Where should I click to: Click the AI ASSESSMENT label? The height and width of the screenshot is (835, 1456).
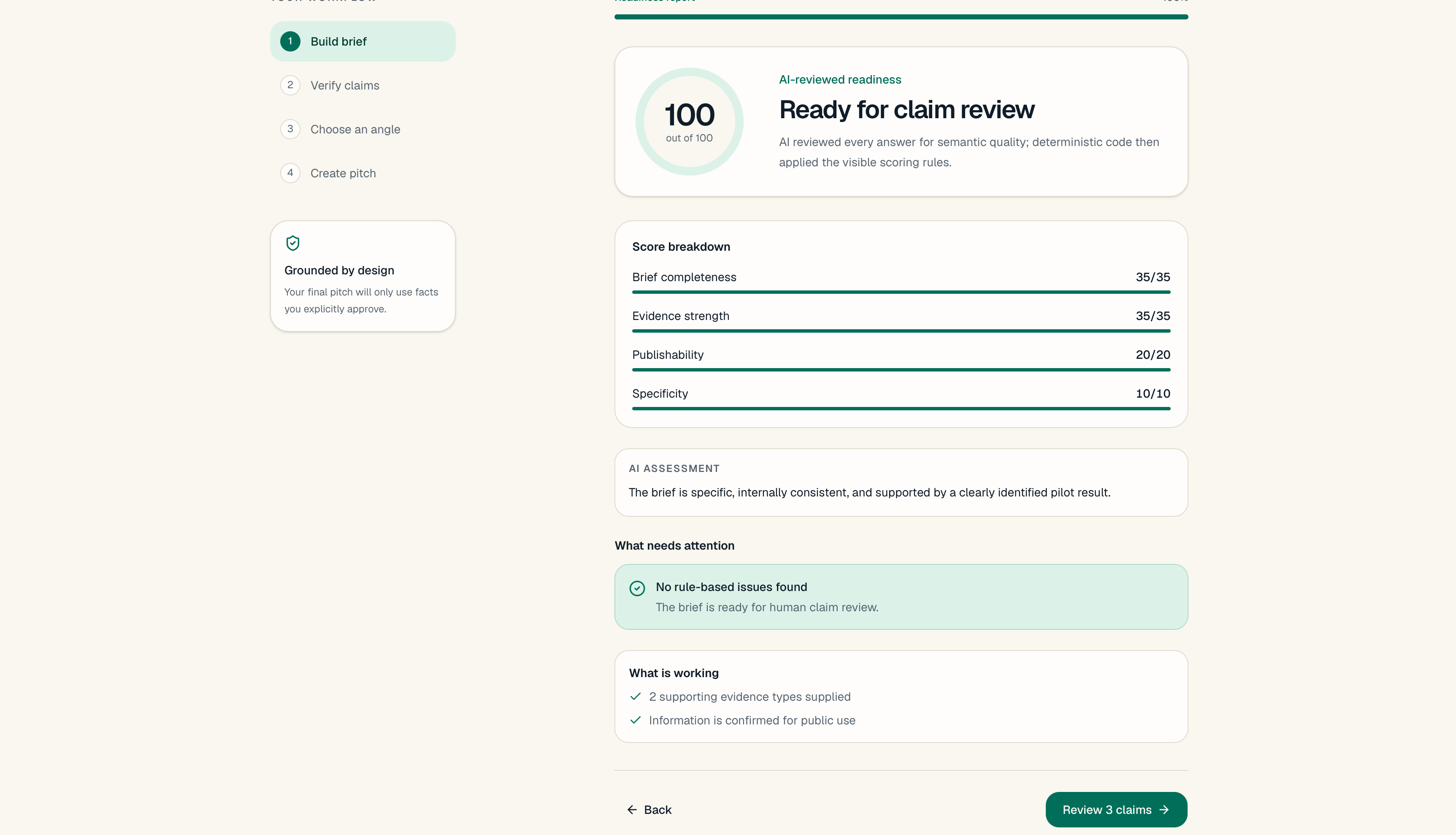click(x=674, y=469)
